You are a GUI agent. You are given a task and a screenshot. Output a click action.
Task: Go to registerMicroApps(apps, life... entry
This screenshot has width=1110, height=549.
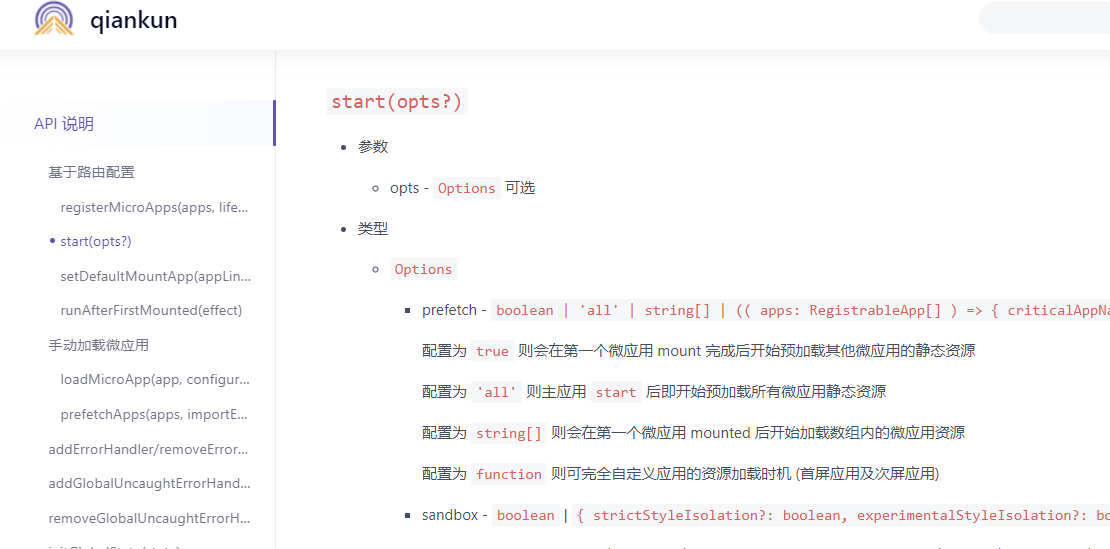156,207
